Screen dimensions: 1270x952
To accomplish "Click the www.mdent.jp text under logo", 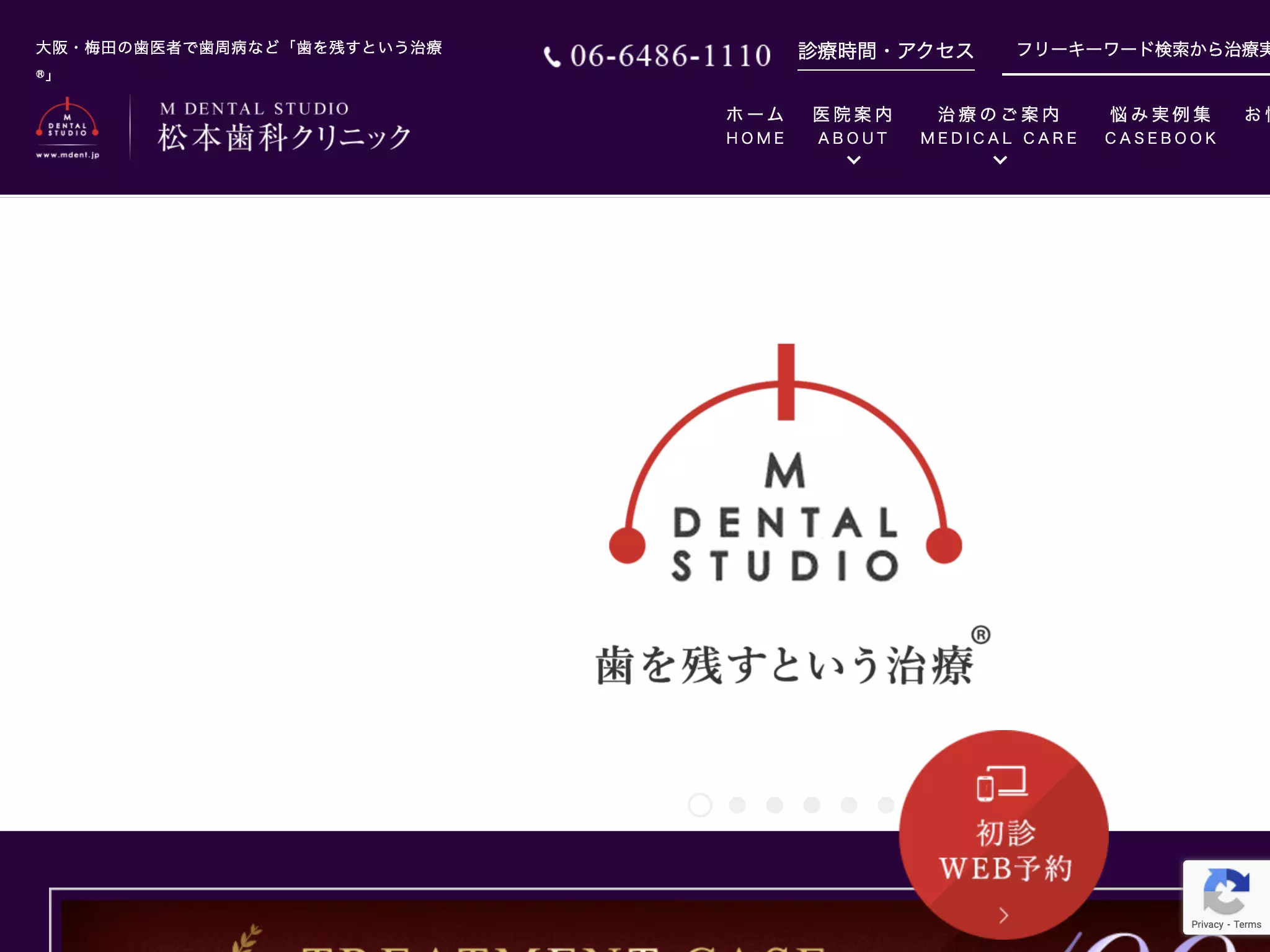I will point(68,155).
